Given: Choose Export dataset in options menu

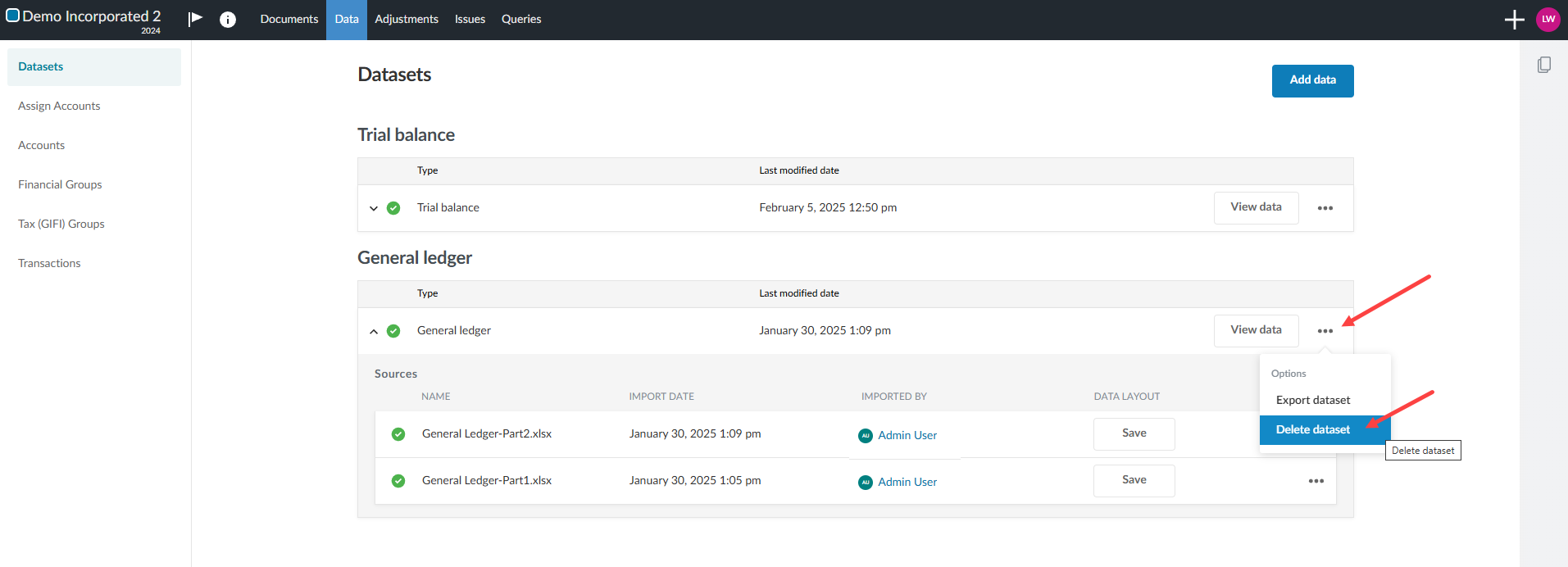Looking at the screenshot, I should click(1312, 400).
